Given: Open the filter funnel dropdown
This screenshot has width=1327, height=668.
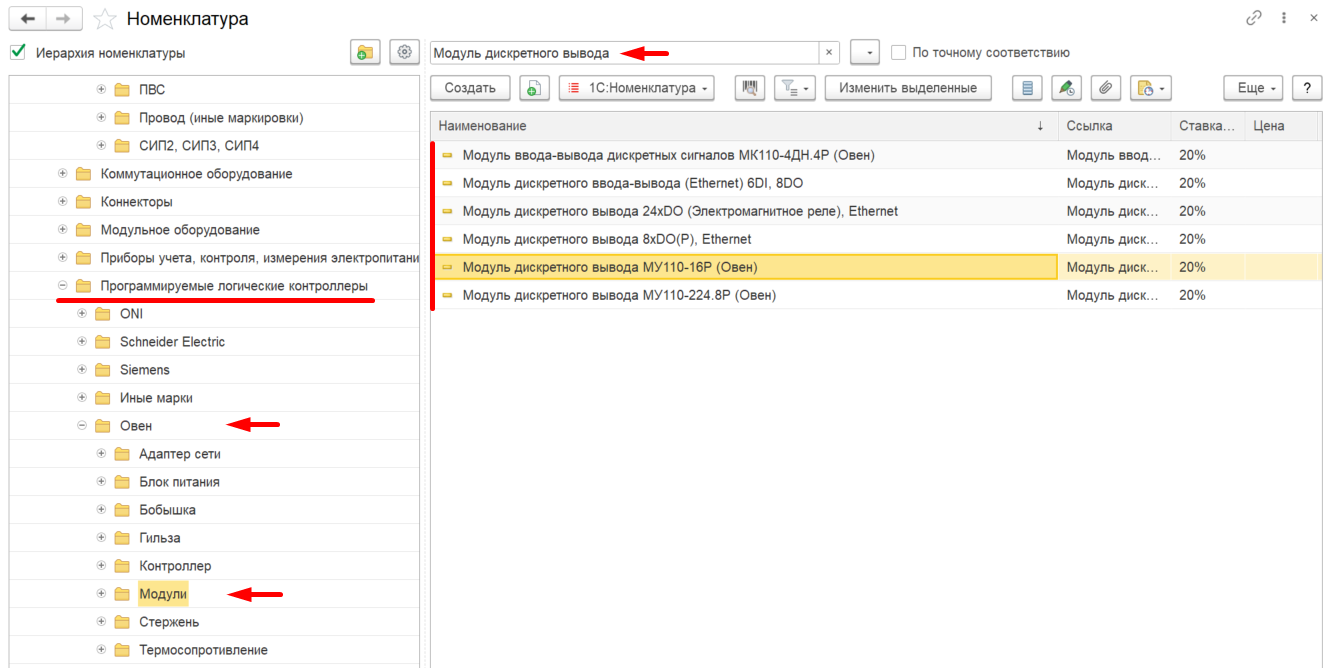Looking at the screenshot, I should pyautogui.click(x=796, y=88).
